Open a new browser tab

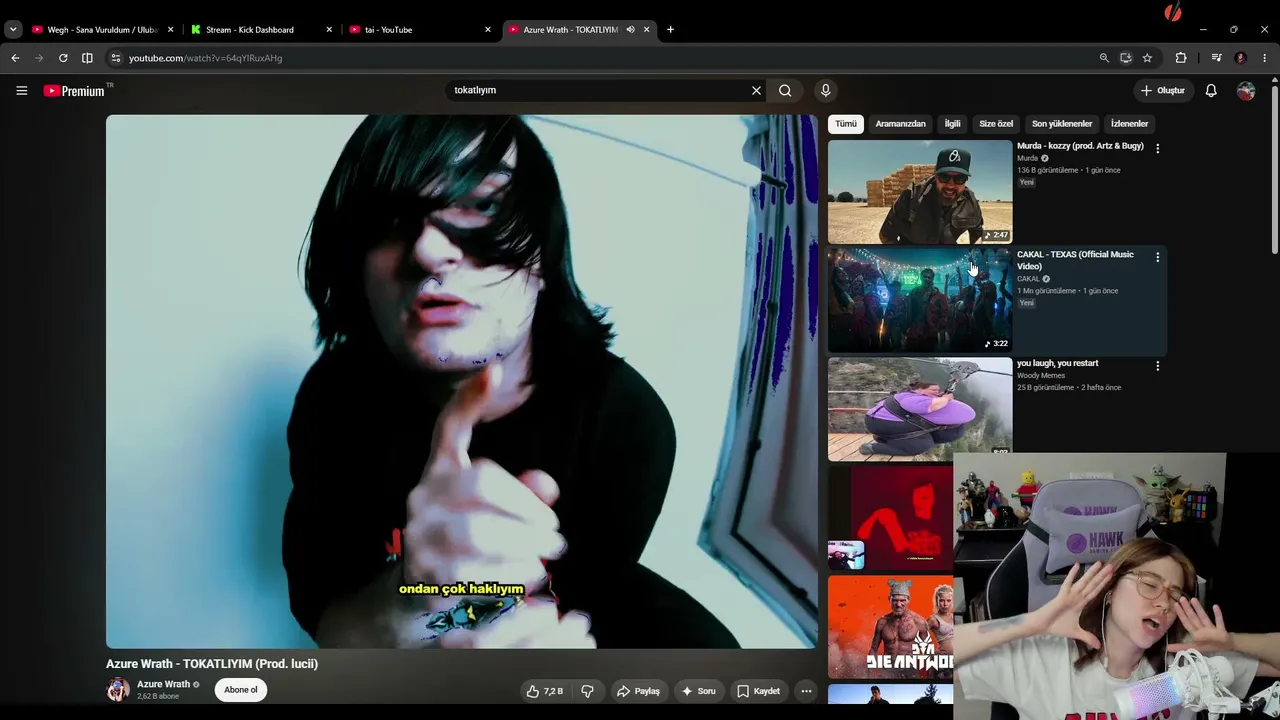point(670,30)
